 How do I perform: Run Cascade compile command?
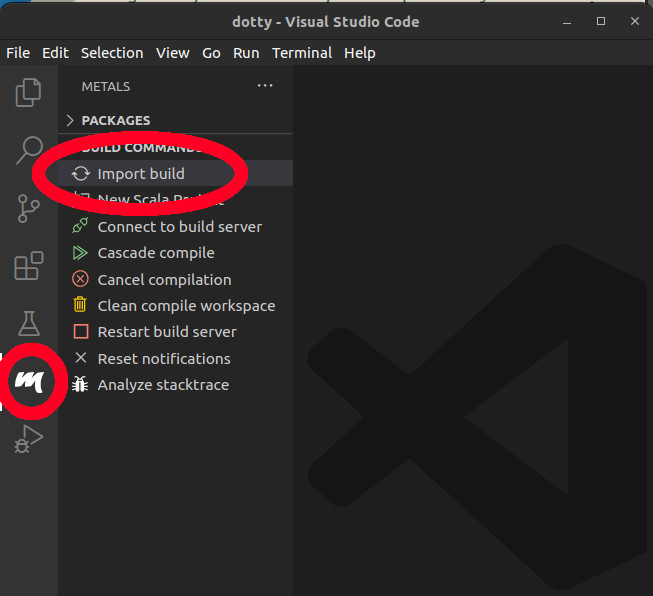(155, 253)
